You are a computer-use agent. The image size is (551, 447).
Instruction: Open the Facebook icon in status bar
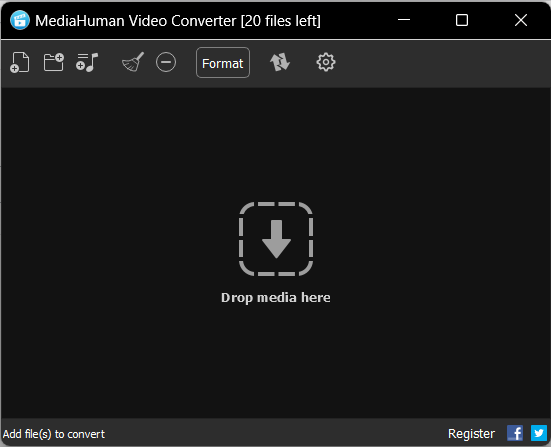515,433
